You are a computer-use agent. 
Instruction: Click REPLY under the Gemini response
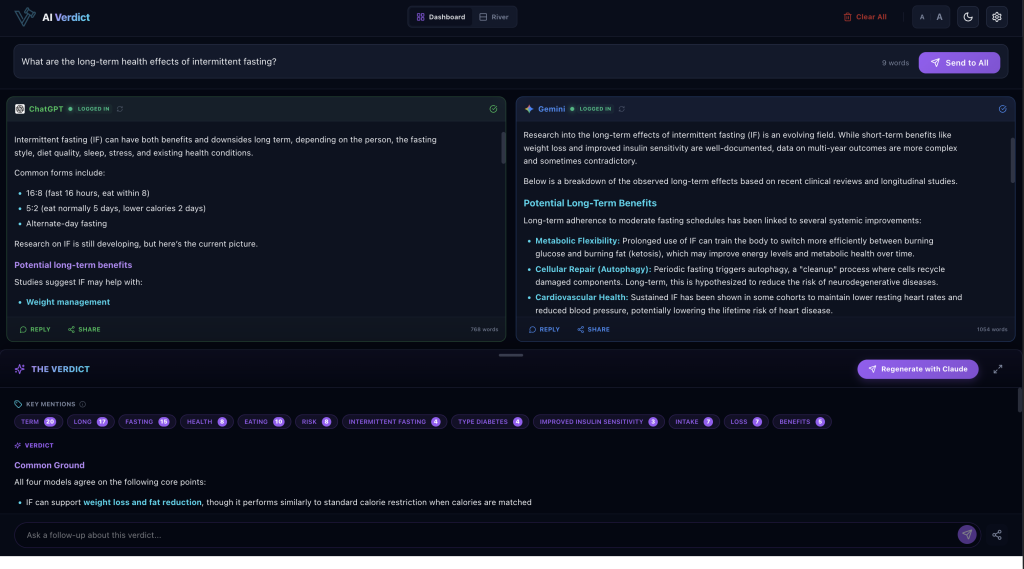click(544, 330)
